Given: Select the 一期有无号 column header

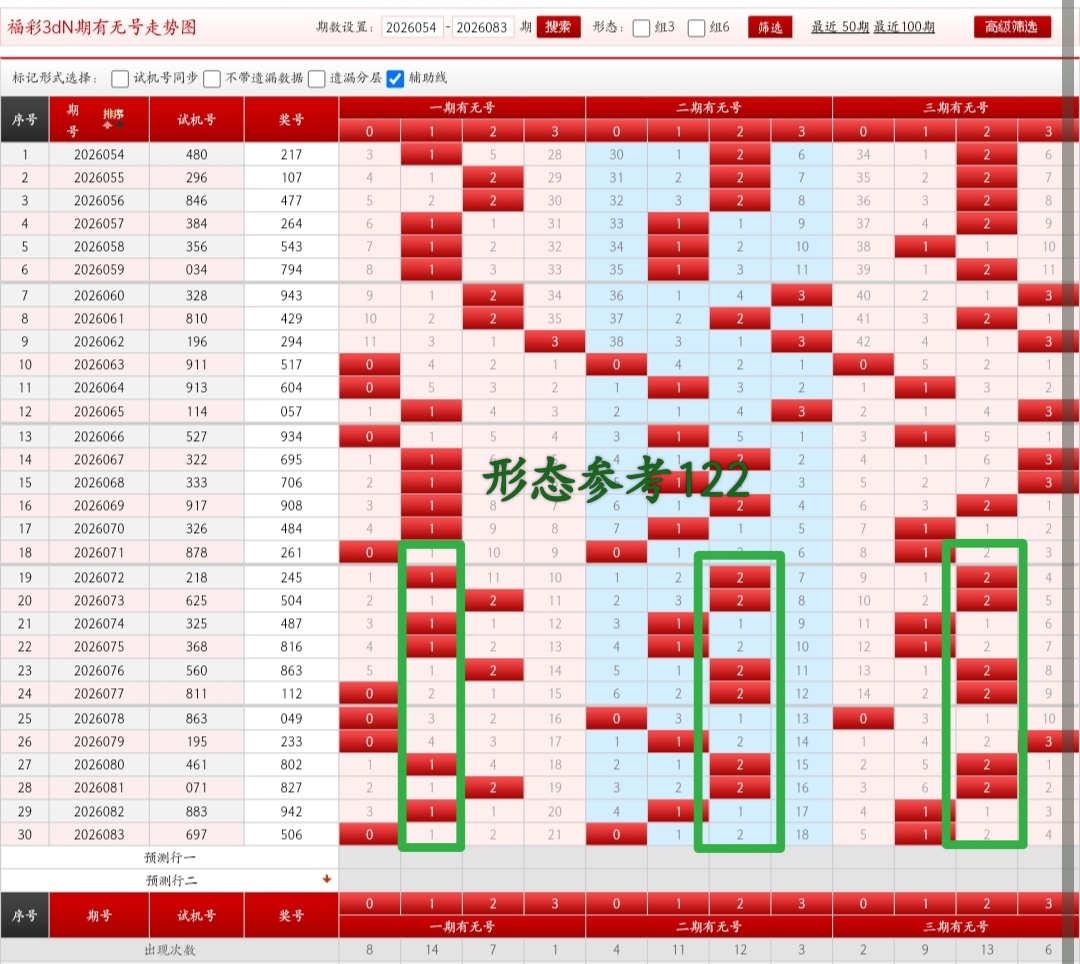Looking at the screenshot, I should pyautogui.click(x=462, y=108).
